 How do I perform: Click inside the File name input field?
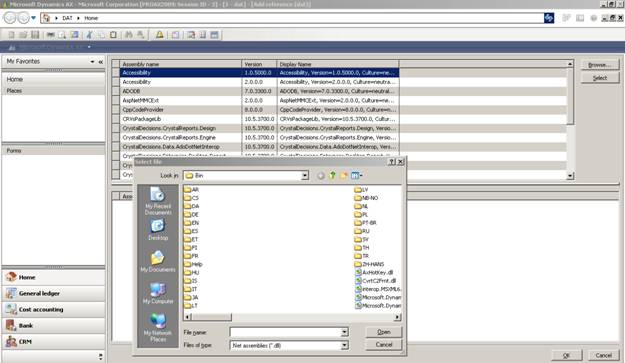(x=285, y=332)
